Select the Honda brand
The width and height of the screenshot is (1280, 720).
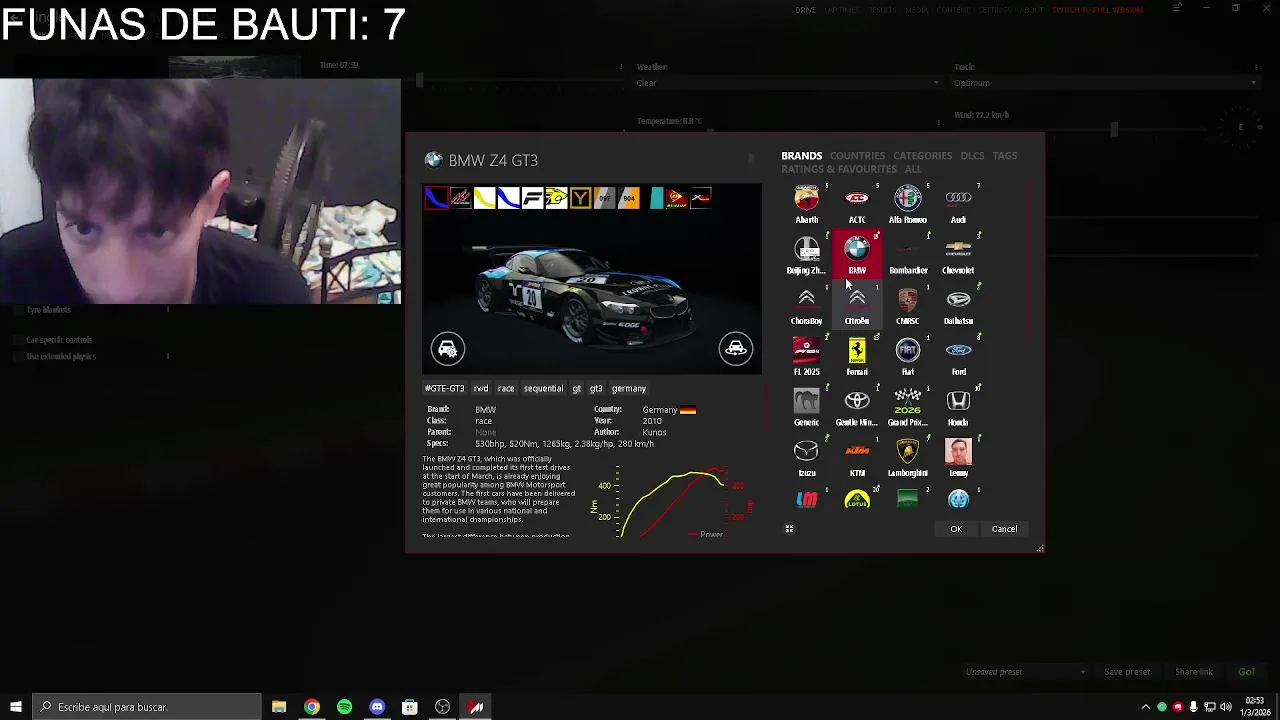tap(958, 407)
